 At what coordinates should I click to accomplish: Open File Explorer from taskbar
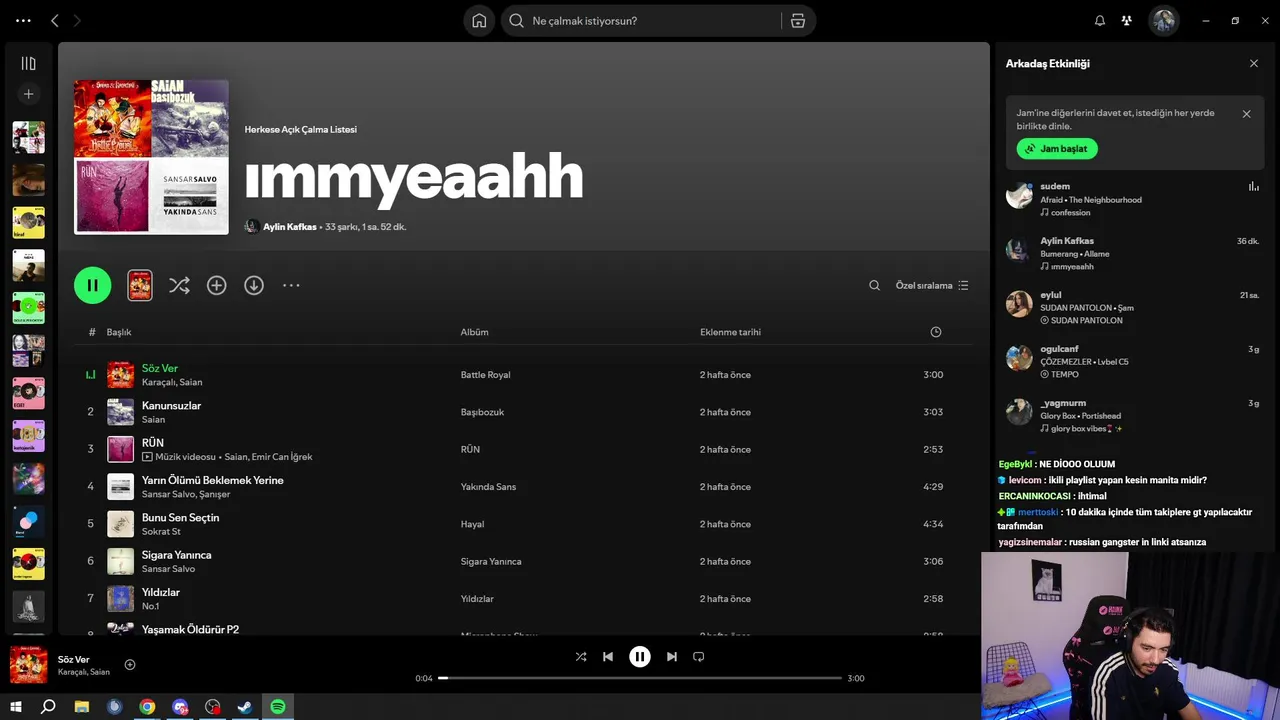[x=82, y=707]
